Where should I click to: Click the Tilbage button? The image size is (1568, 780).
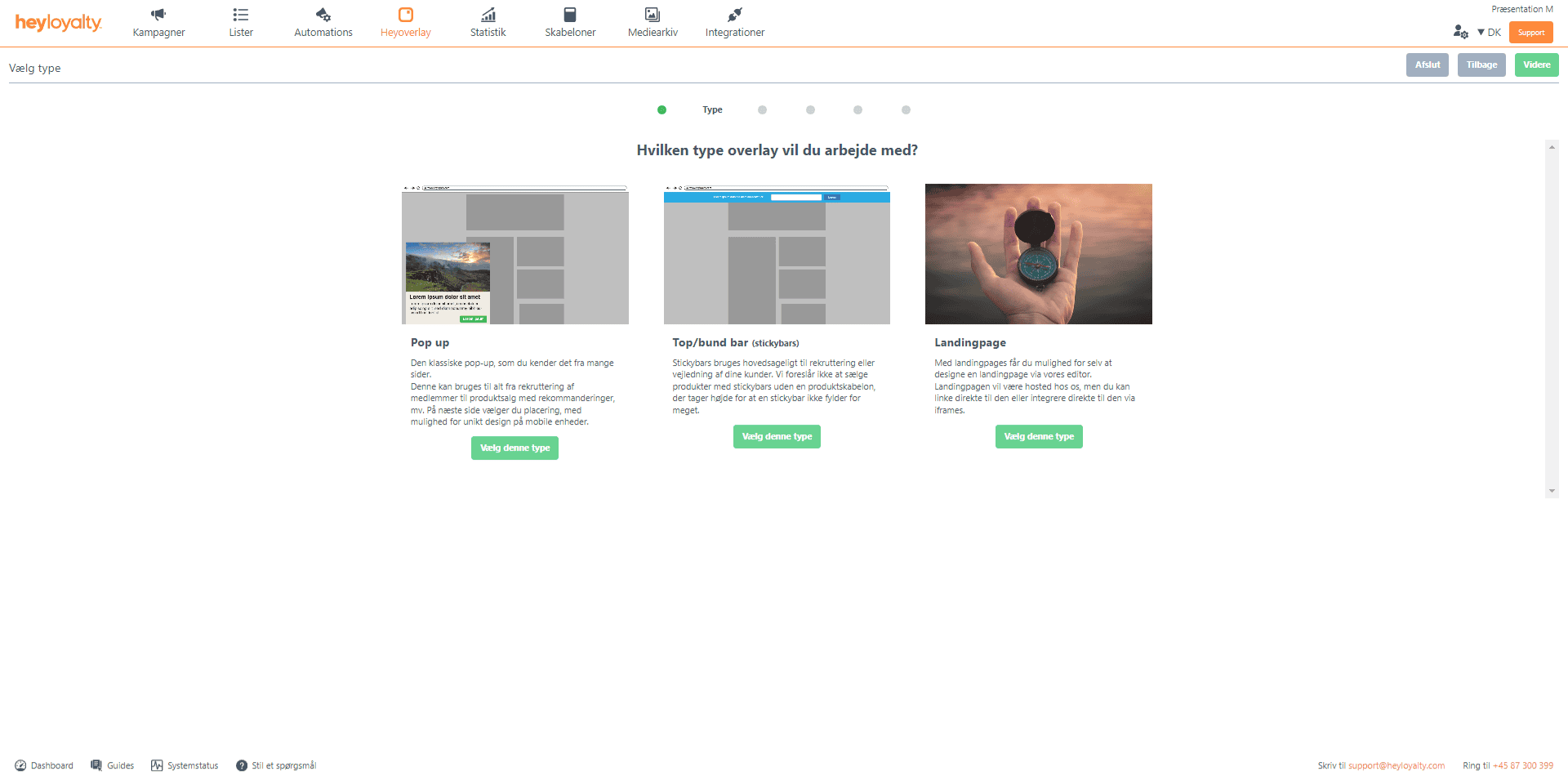click(1481, 65)
